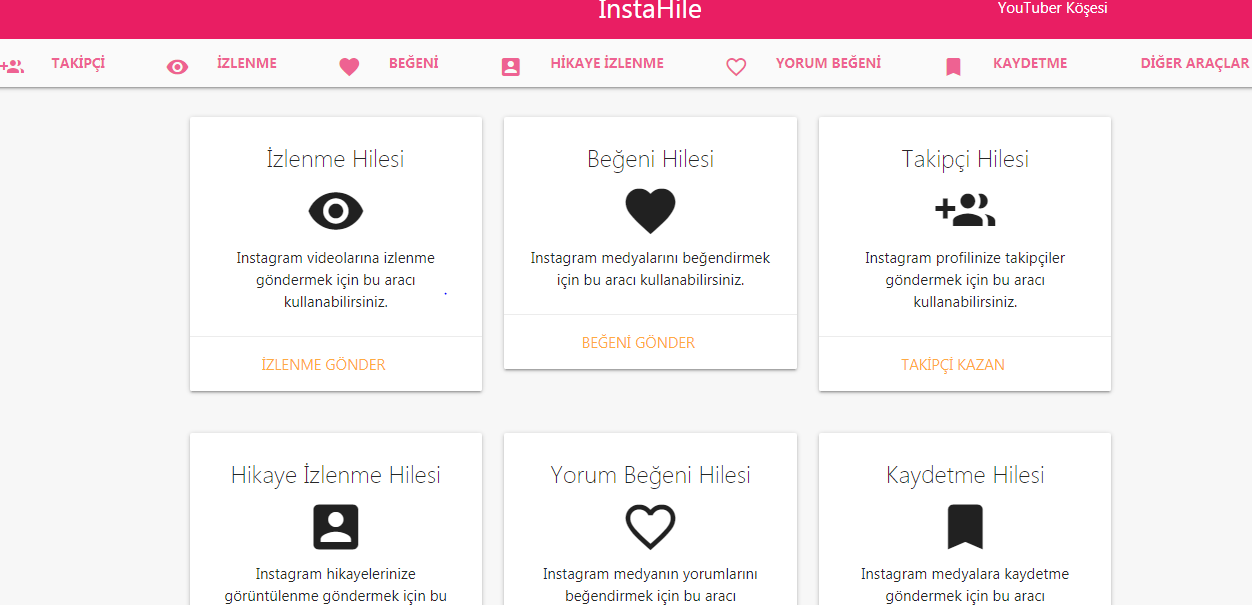The image size is (1252, 605).
Task: Expand the DİĞER ARAÇLAR menu
Action: pos(1194,63)
